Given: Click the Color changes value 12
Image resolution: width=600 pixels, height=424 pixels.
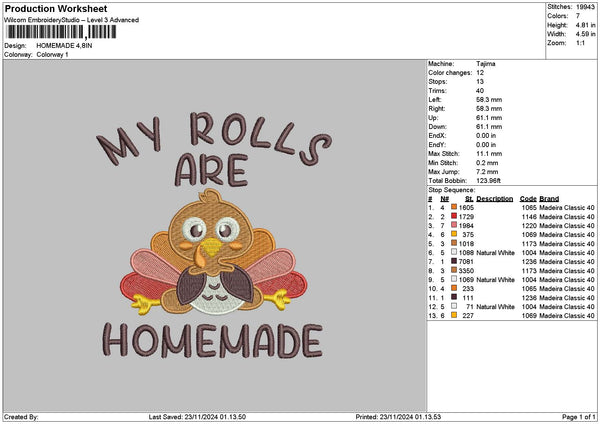Looking at the screenshot, I should [x=480, y=73].
